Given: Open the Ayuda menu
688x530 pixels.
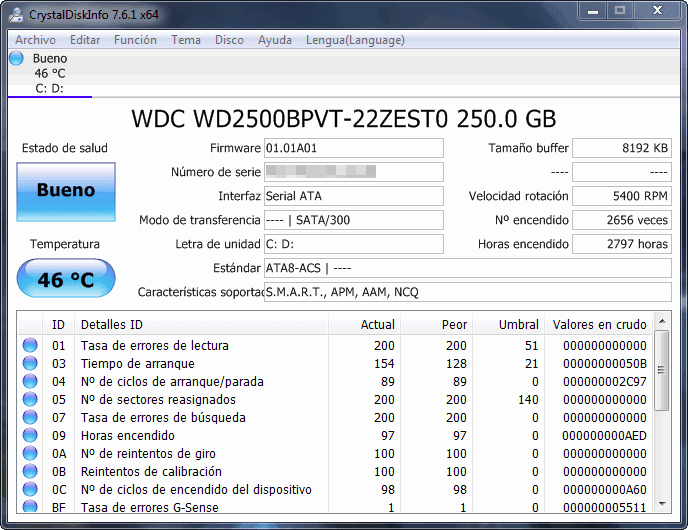Looking at the screenshot, I should (x=275, y=40).
